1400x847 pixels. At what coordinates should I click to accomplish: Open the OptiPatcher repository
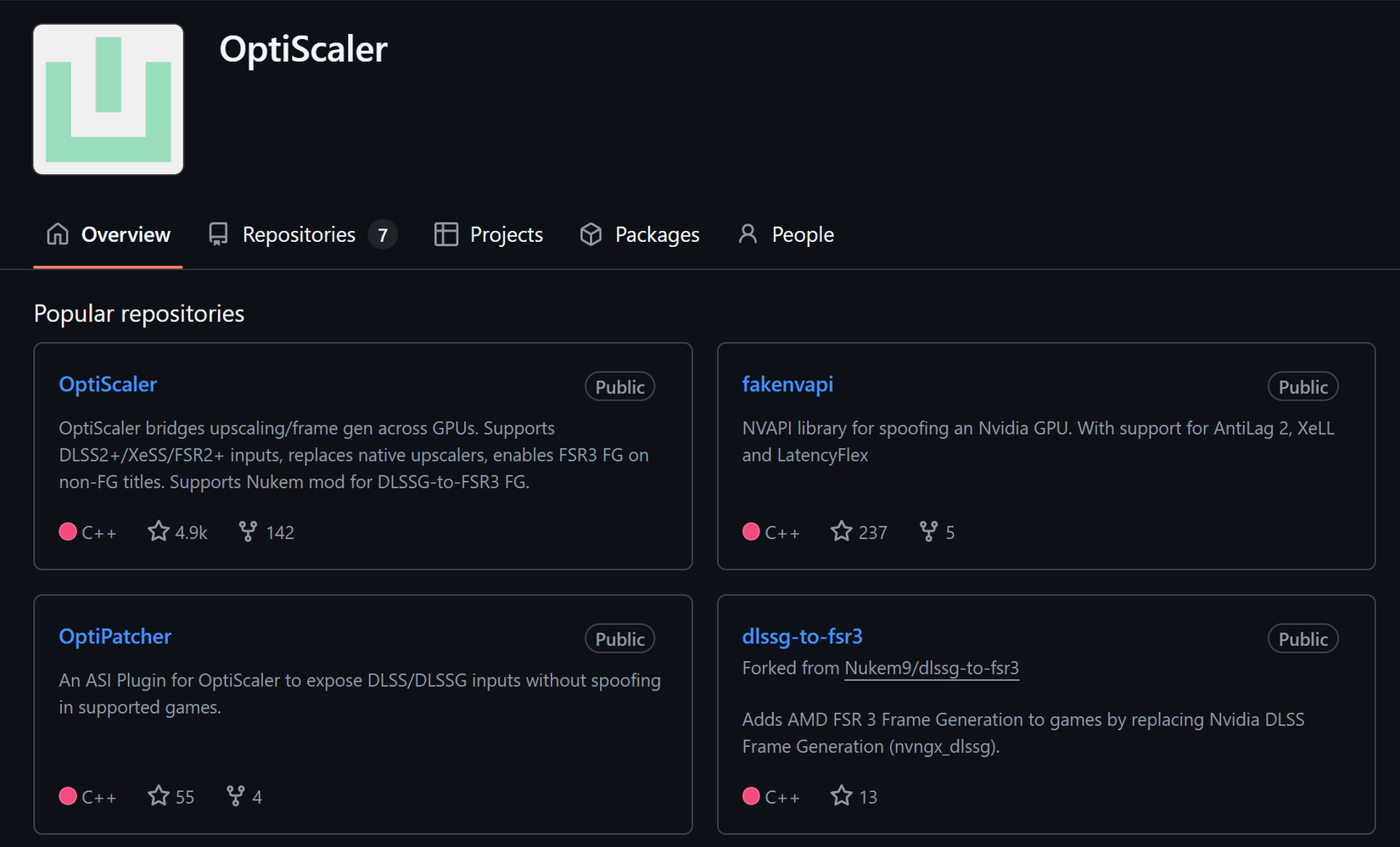pos(115,637)
